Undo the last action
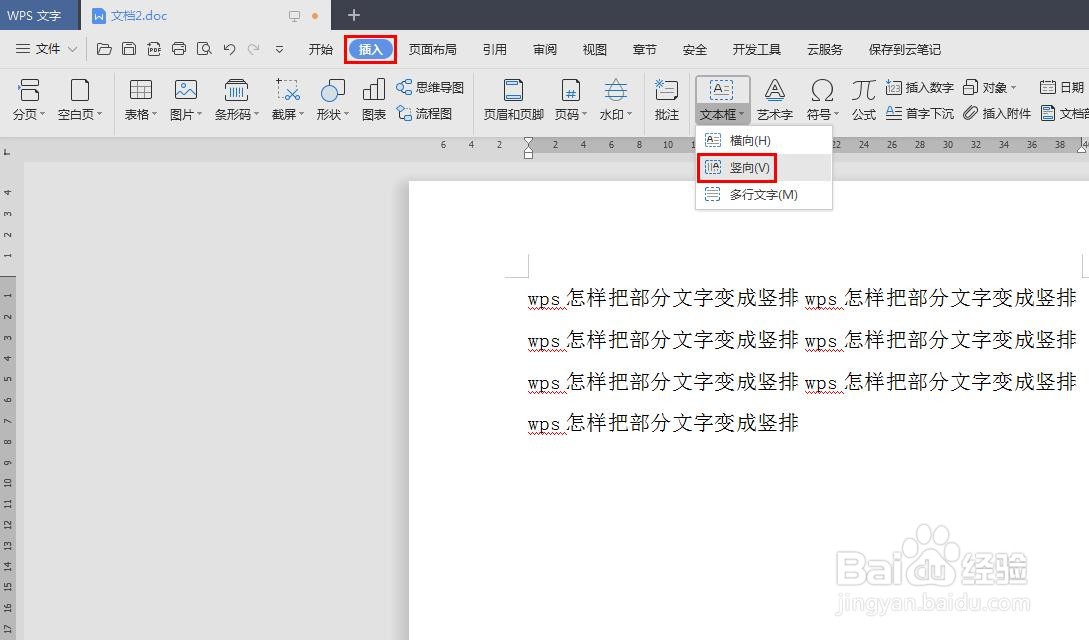The image size is (1089, 640). coord(229,49)
